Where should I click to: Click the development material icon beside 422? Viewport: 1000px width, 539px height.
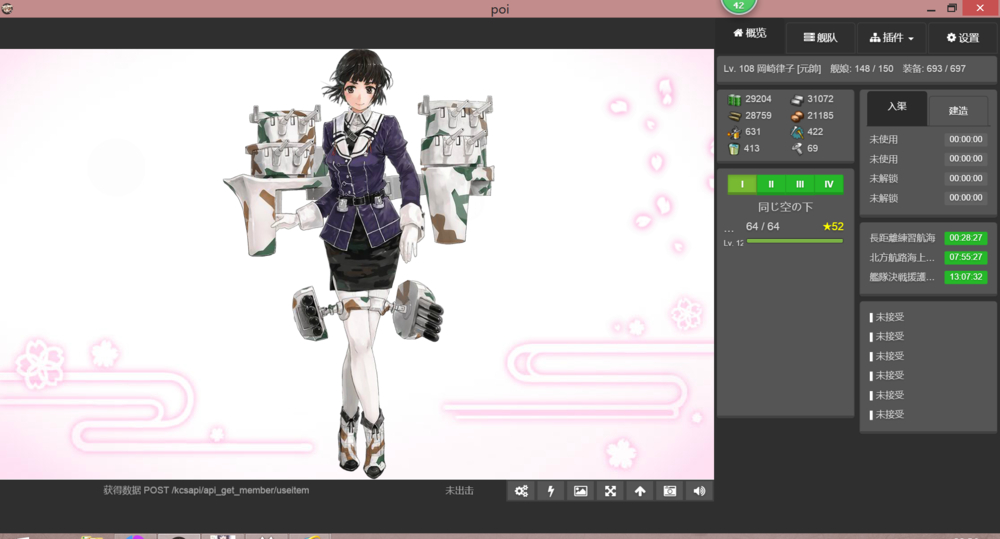pyautogui.click(x=797, y=132)
